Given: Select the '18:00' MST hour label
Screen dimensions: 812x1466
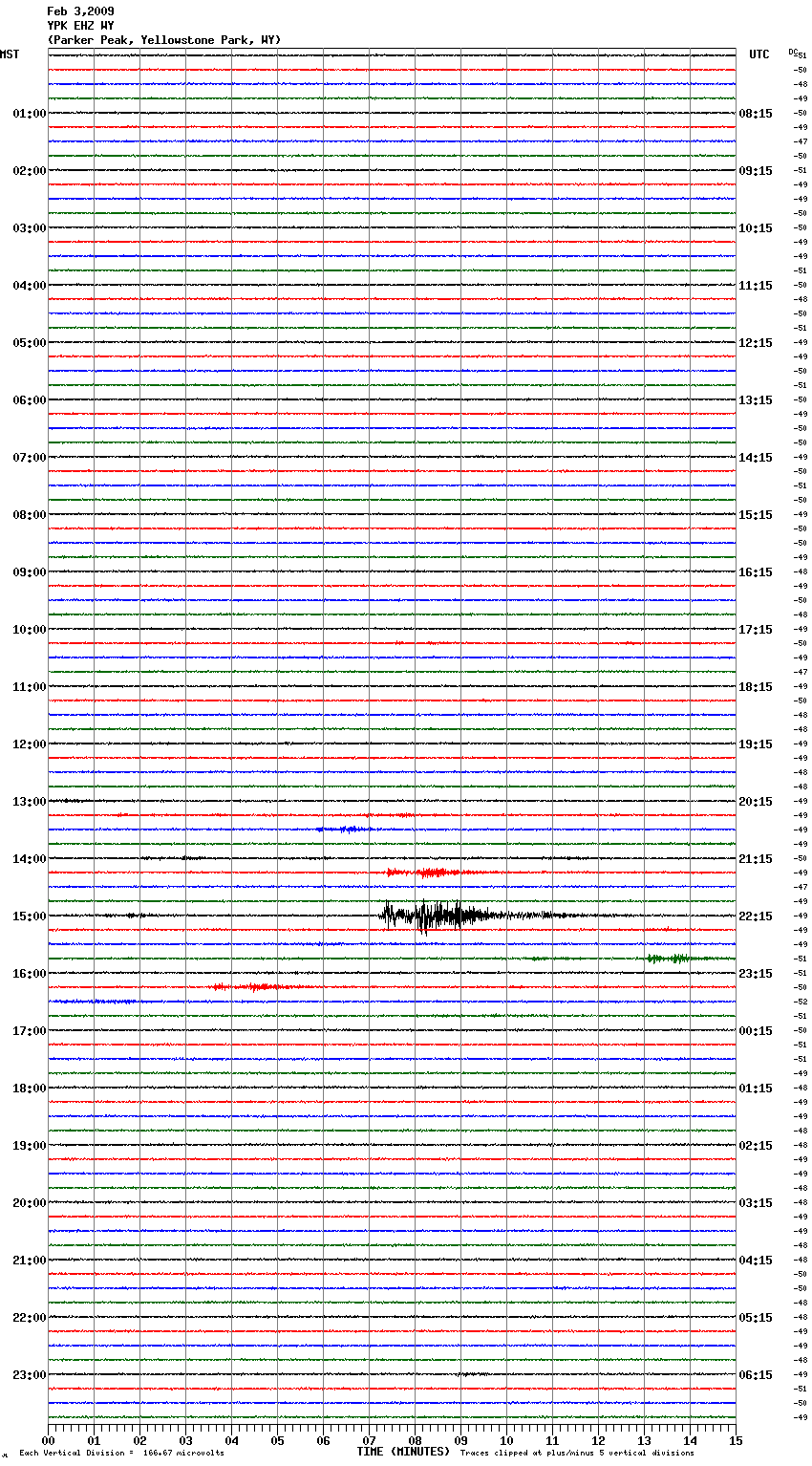Looking at the screenshot, I should pos(29,1089).
